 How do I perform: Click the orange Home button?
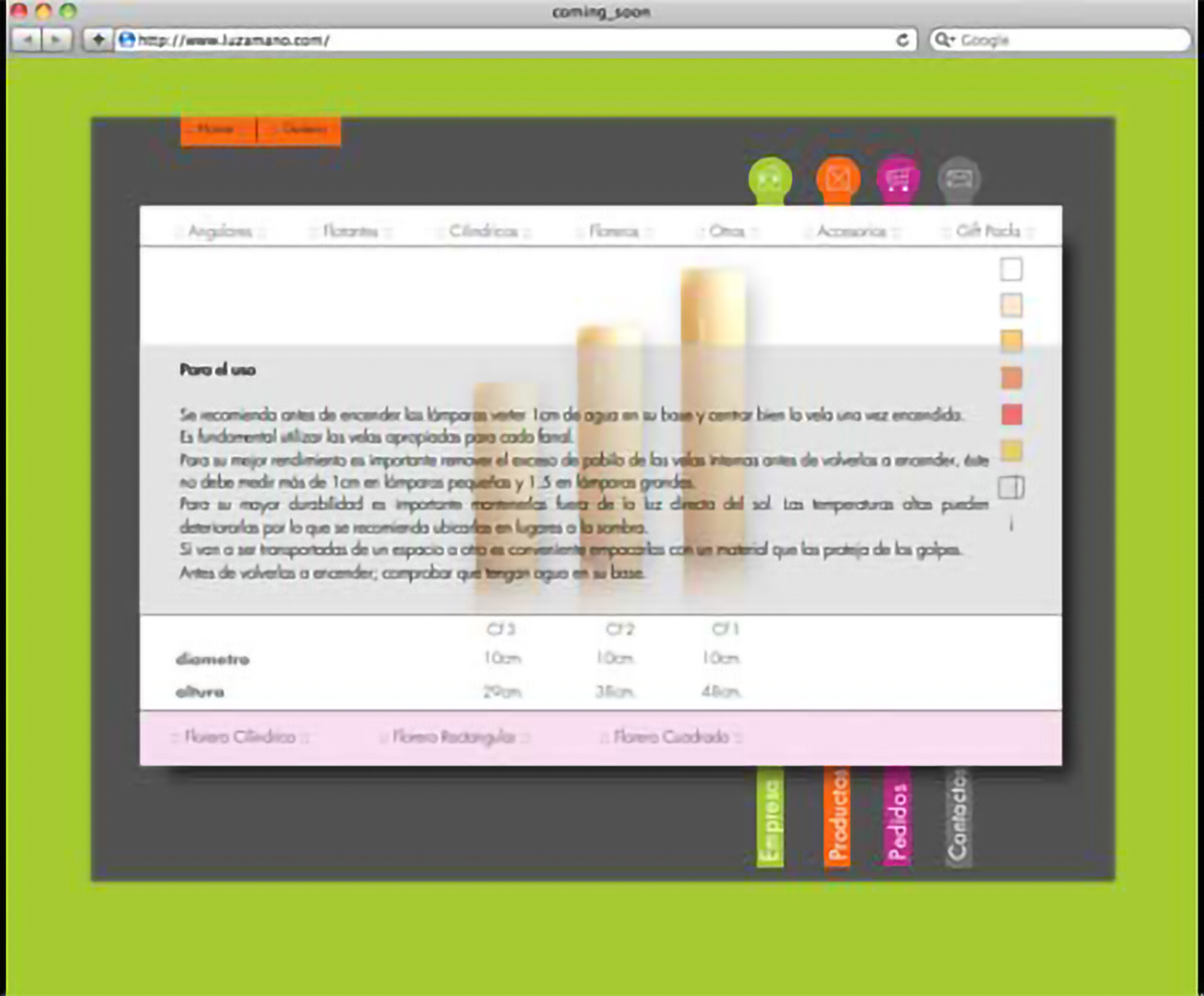tap(218, 129)
